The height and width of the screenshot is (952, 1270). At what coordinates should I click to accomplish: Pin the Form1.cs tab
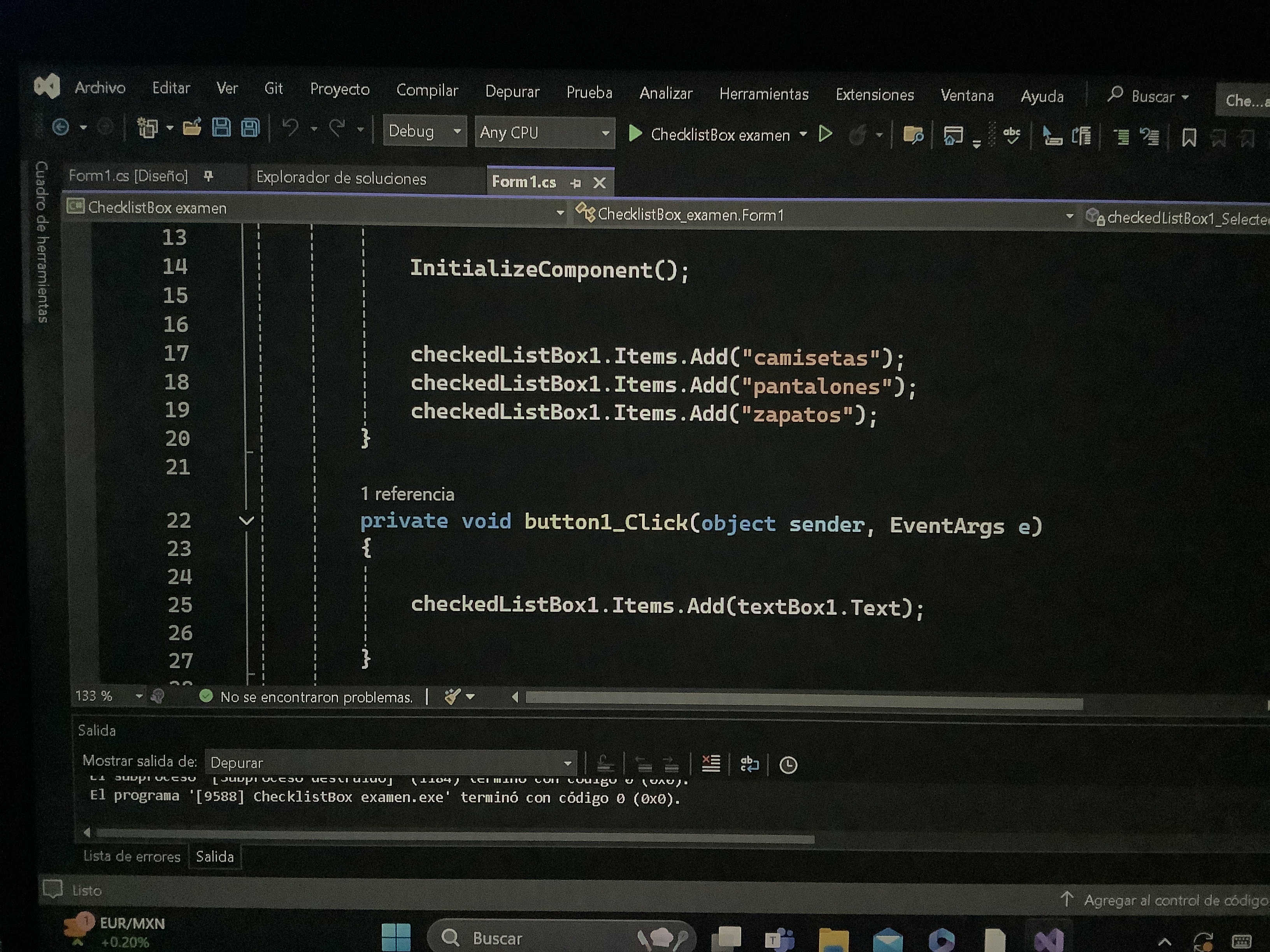point(575,183)
